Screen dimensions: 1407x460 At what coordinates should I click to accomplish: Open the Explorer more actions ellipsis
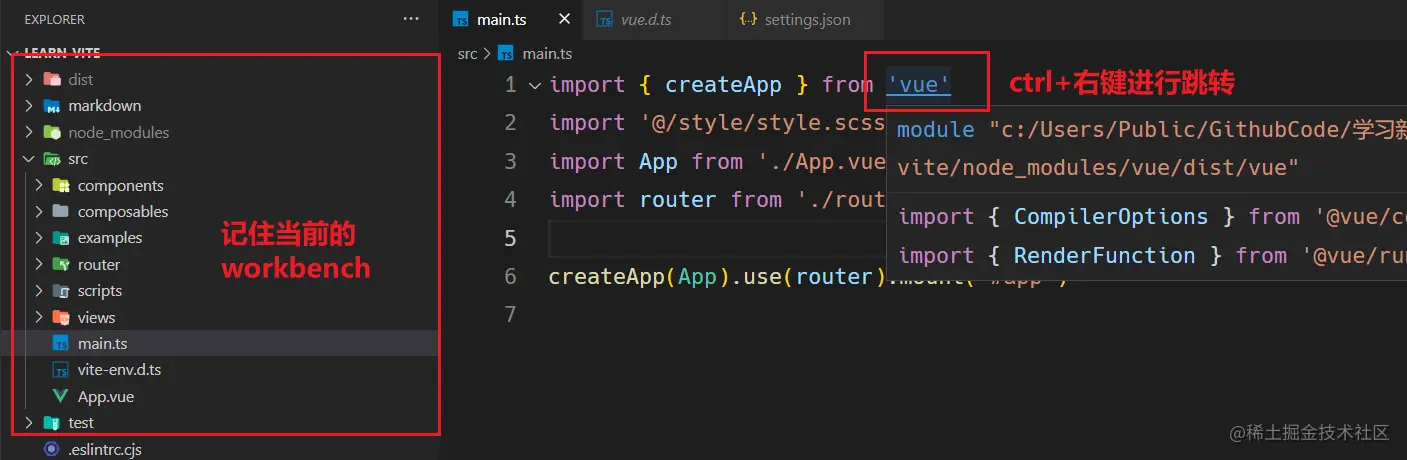pyautogui.click(x=411, y=19)
